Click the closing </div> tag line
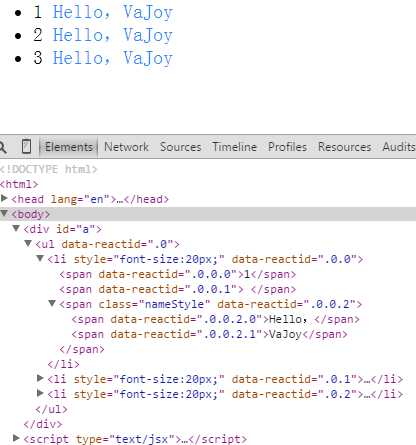This screenshot has width=416, height=445. [43, 424]
